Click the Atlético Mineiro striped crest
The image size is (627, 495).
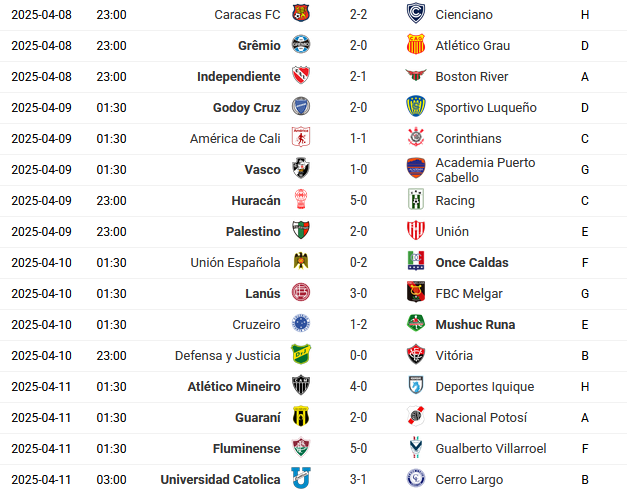[301, 385]
